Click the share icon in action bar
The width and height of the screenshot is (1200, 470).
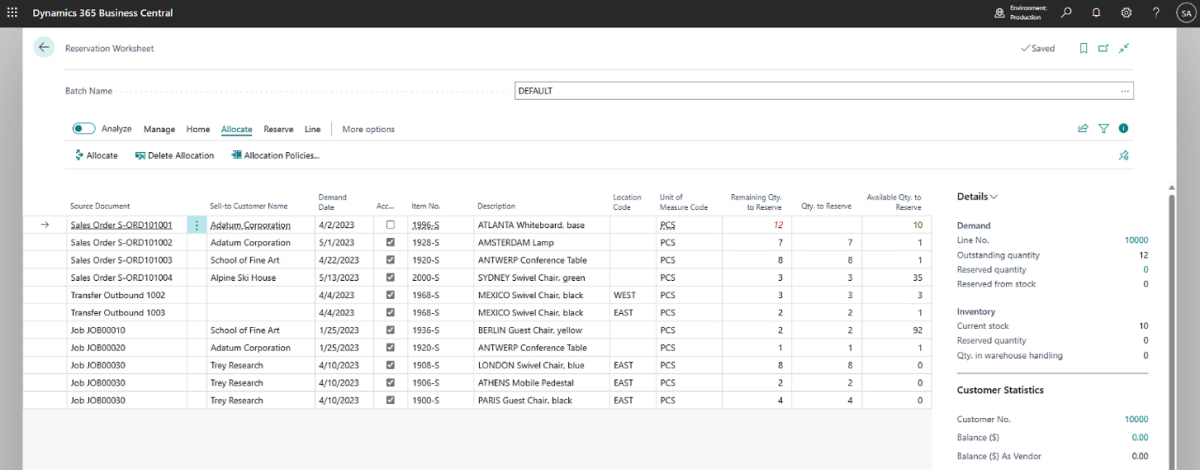click(1083, 129)
